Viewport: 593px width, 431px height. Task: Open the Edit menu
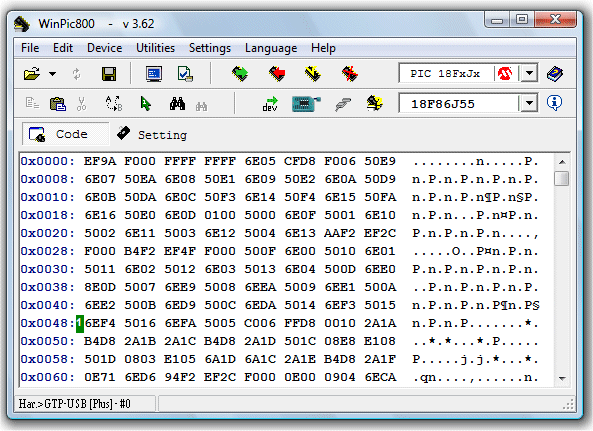(63, 48)
